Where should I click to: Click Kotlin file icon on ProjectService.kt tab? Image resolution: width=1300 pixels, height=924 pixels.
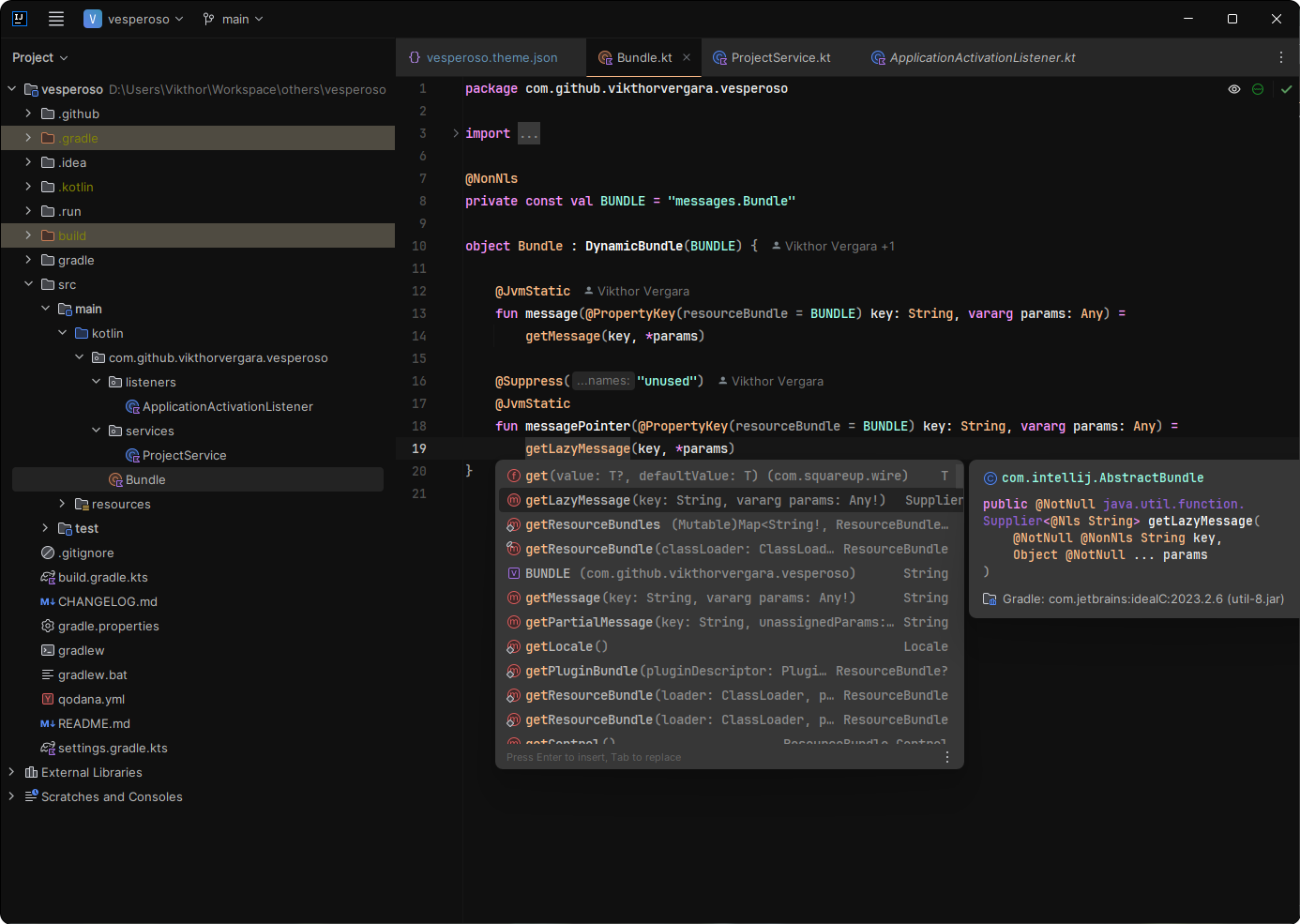click(719, 58)
